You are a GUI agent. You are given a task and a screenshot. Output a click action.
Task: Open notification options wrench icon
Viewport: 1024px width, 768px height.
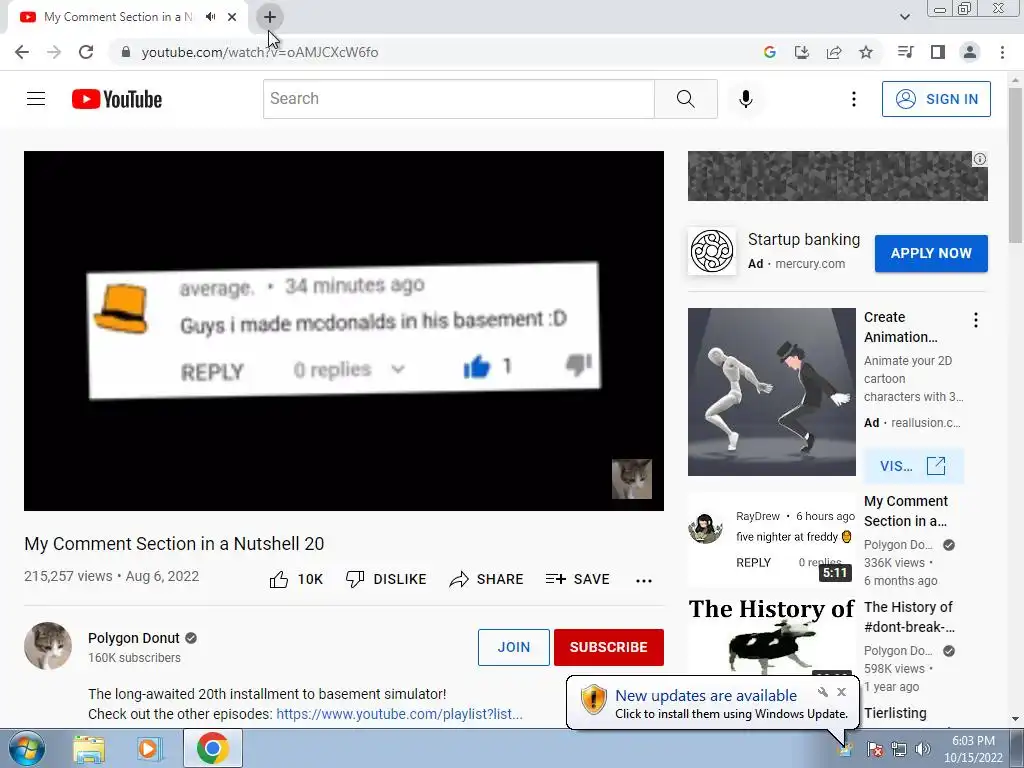coord(823,692)
